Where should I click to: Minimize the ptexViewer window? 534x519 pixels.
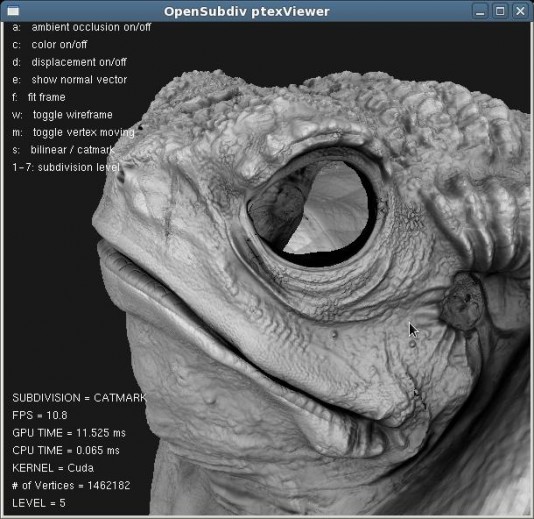[480, 11]
